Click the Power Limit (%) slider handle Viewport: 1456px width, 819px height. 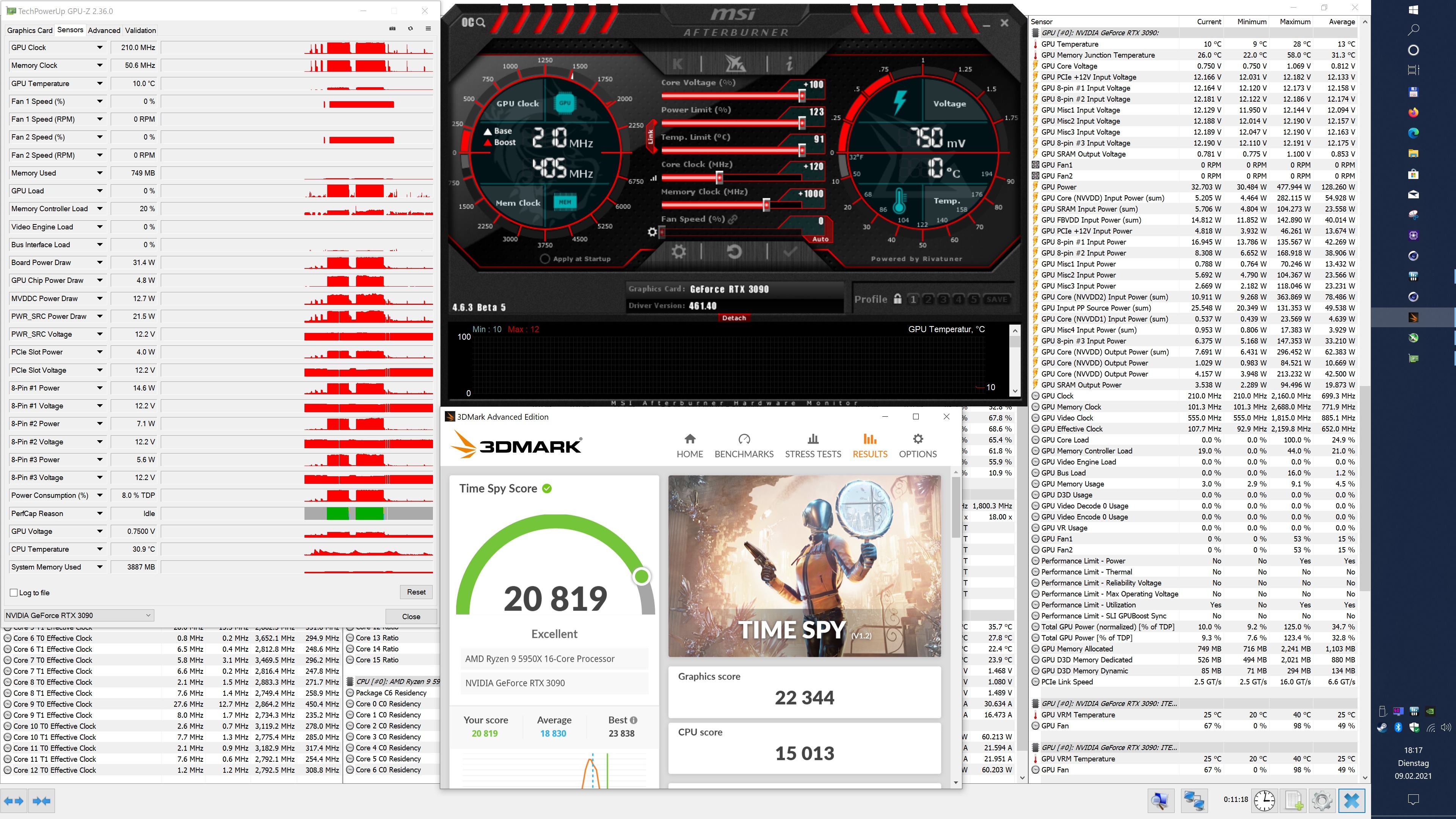(802, 122)
